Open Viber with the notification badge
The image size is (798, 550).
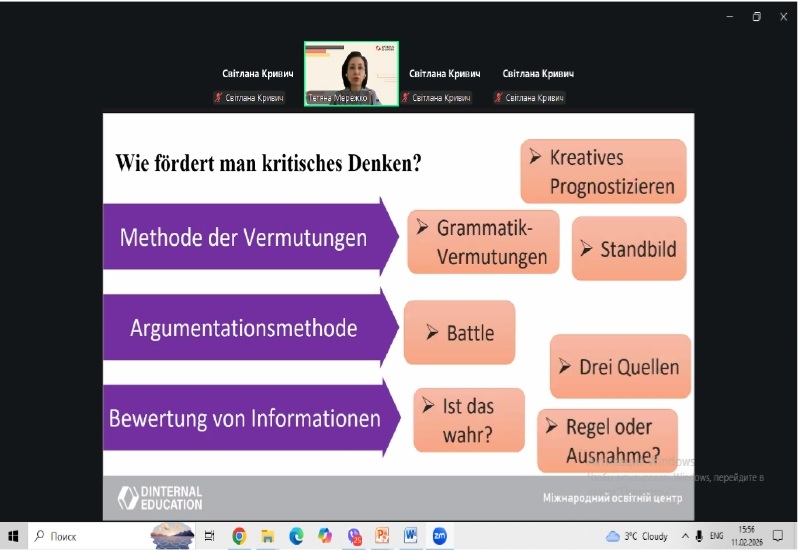click(x=354, y=536)
